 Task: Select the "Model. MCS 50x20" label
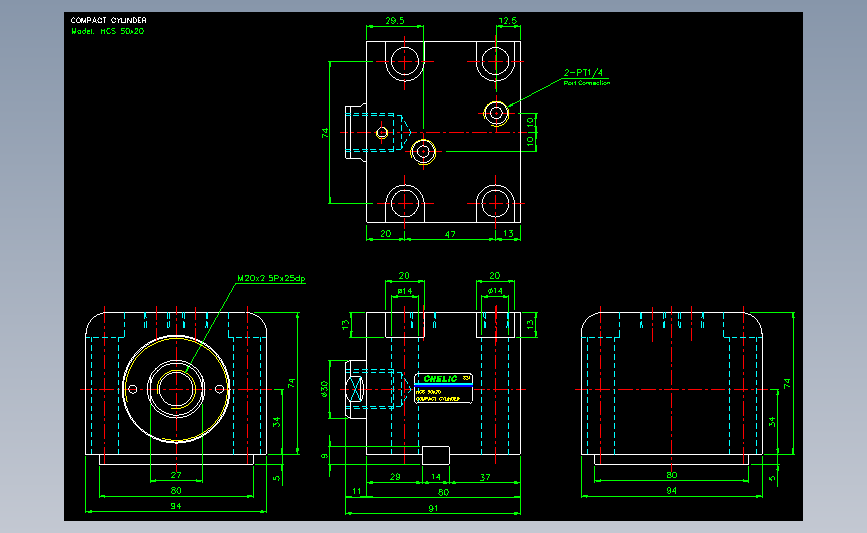click(108, 32)
